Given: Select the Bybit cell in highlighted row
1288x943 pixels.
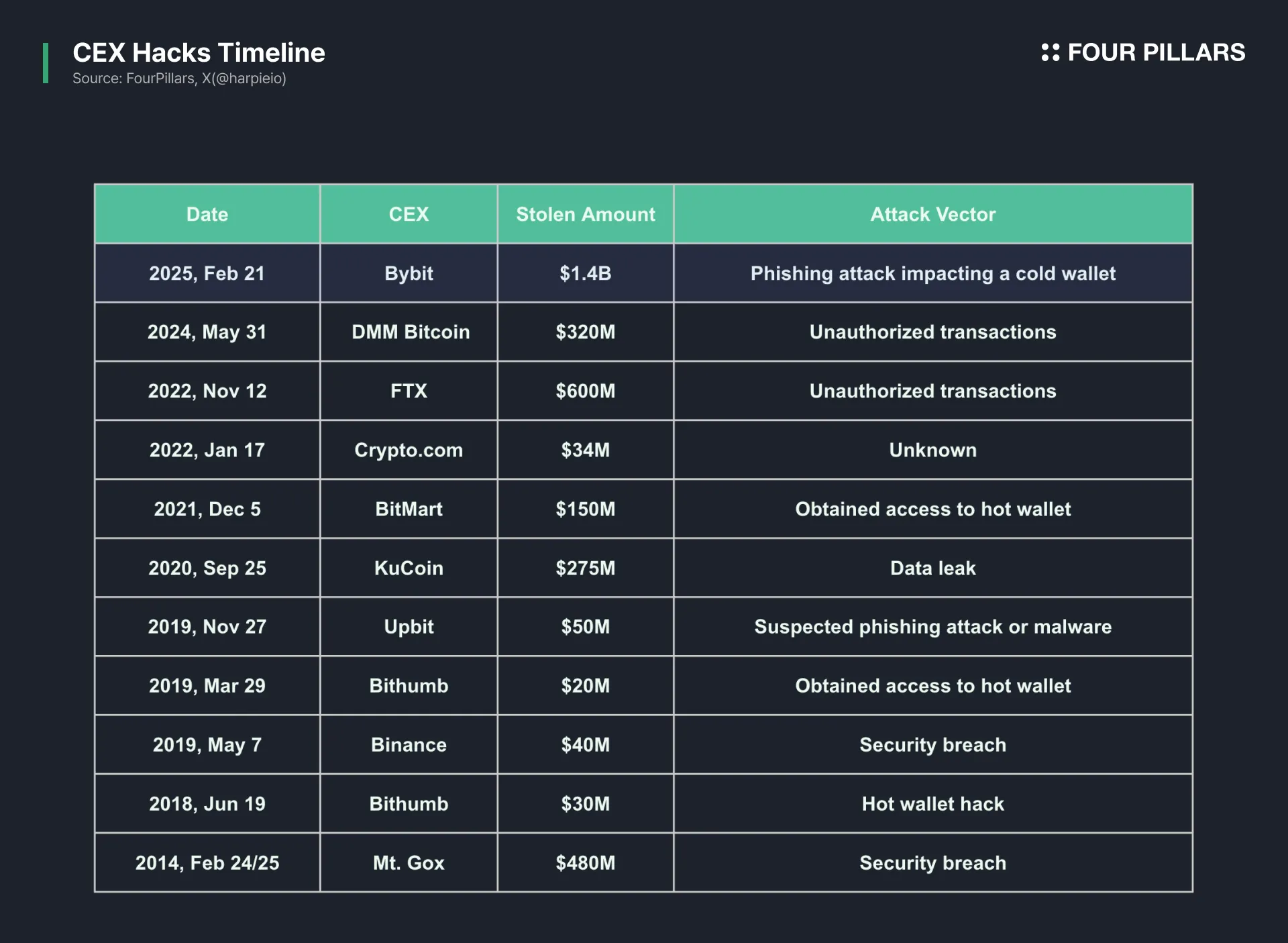Looking at the screenshot, I should coord(409,273).
